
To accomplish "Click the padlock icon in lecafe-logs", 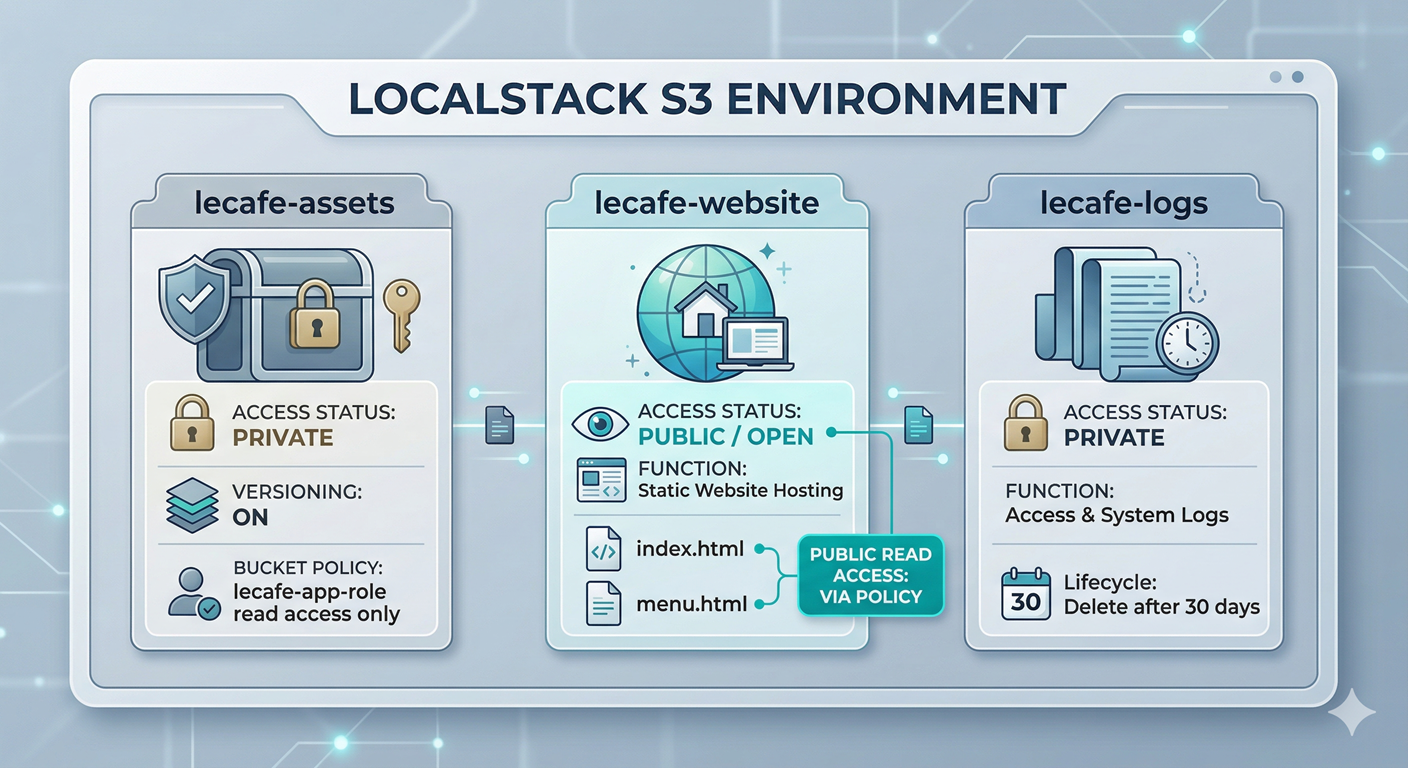I will [1025, 424].
